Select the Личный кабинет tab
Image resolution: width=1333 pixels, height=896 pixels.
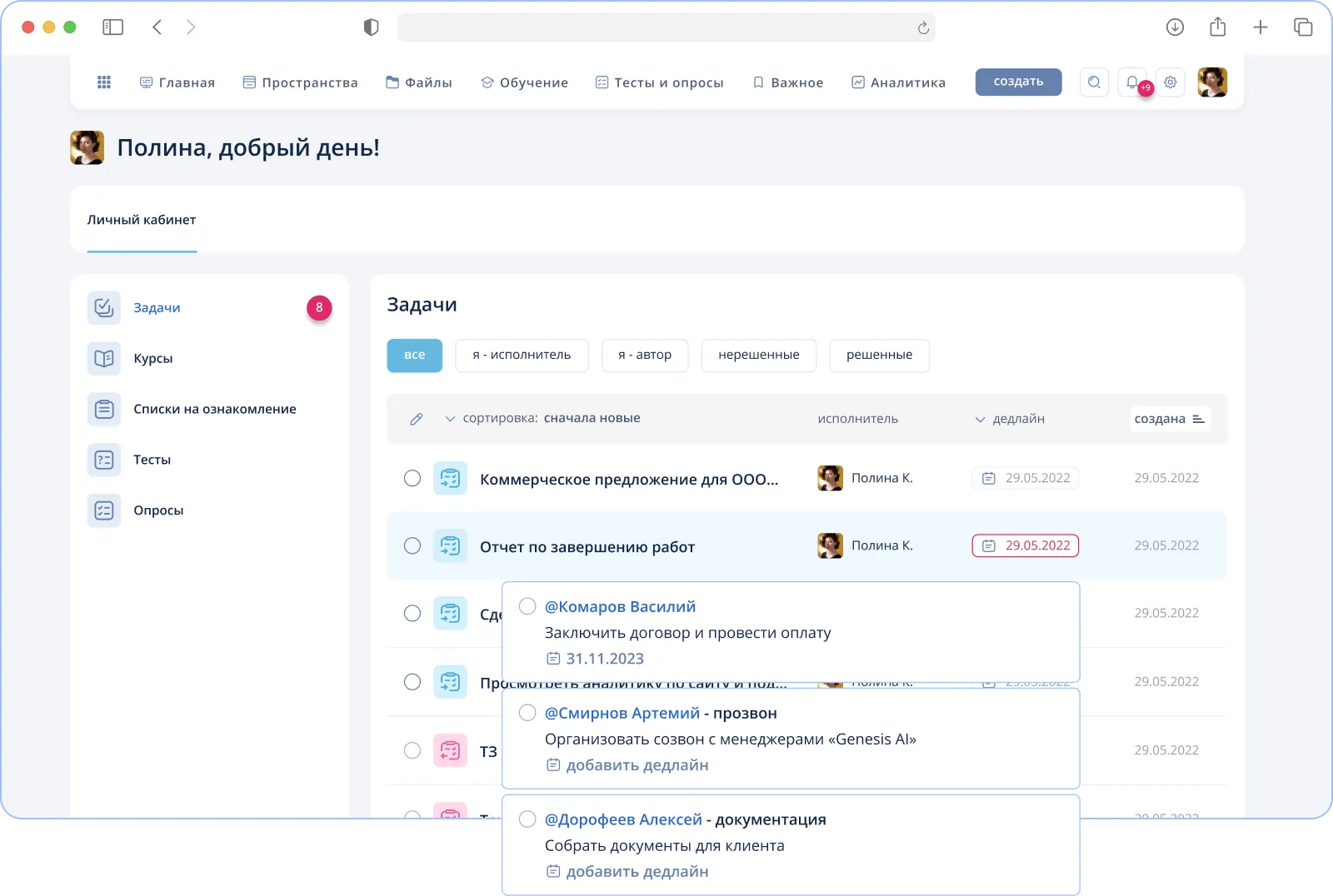click(x=142, y=221)
